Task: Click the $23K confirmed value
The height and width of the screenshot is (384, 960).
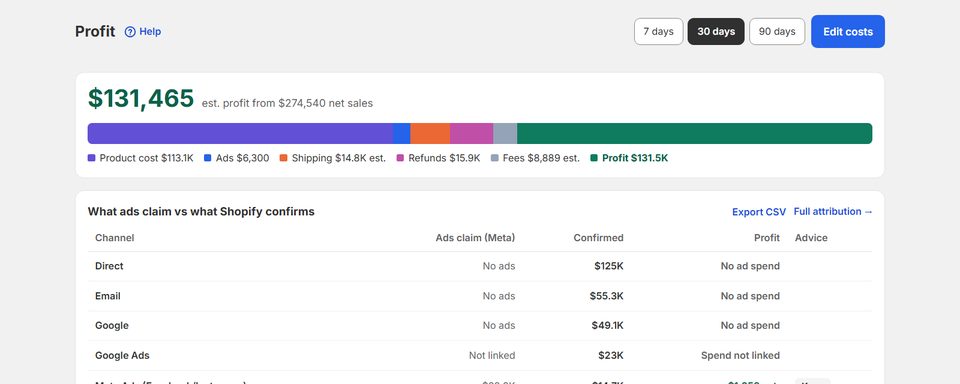Action: click(x=611, y=356)
